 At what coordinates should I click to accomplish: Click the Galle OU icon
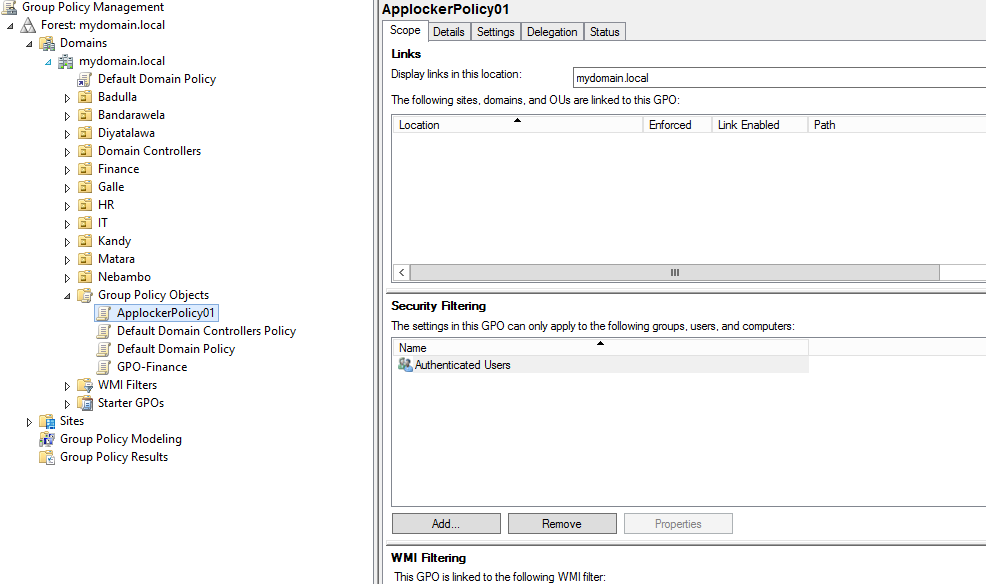(x=85, y=187)
